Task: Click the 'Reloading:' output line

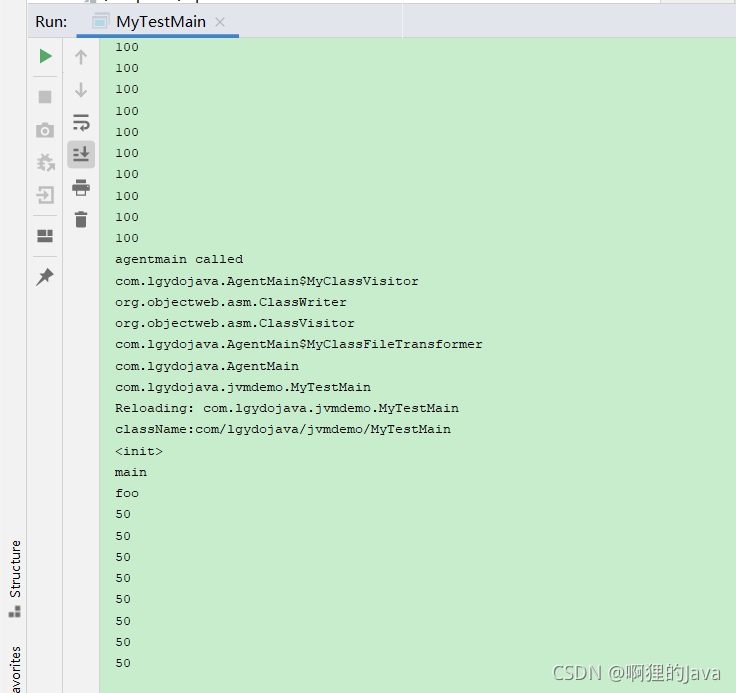Action: (x=287, y=408)
